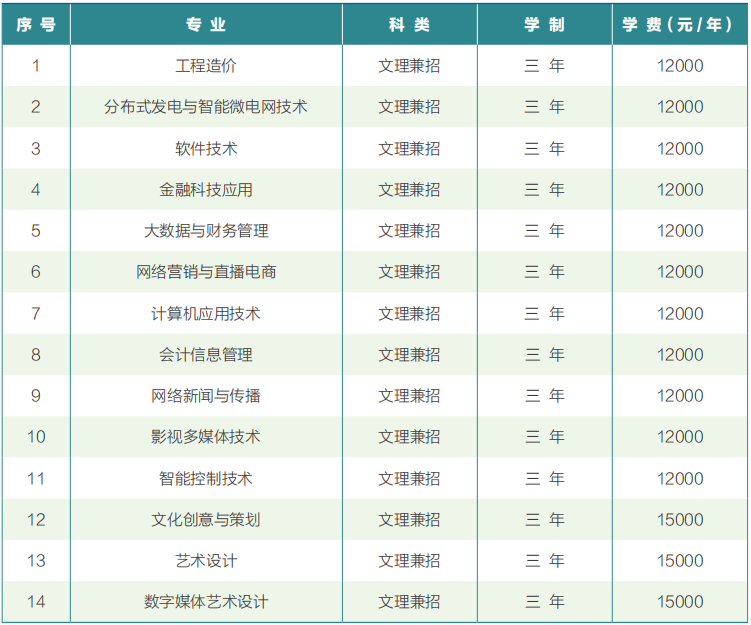This screenshot has height=625, width=751.
Task: Click 三年 in the 网络新闻与传播 row
Action: 545,396
